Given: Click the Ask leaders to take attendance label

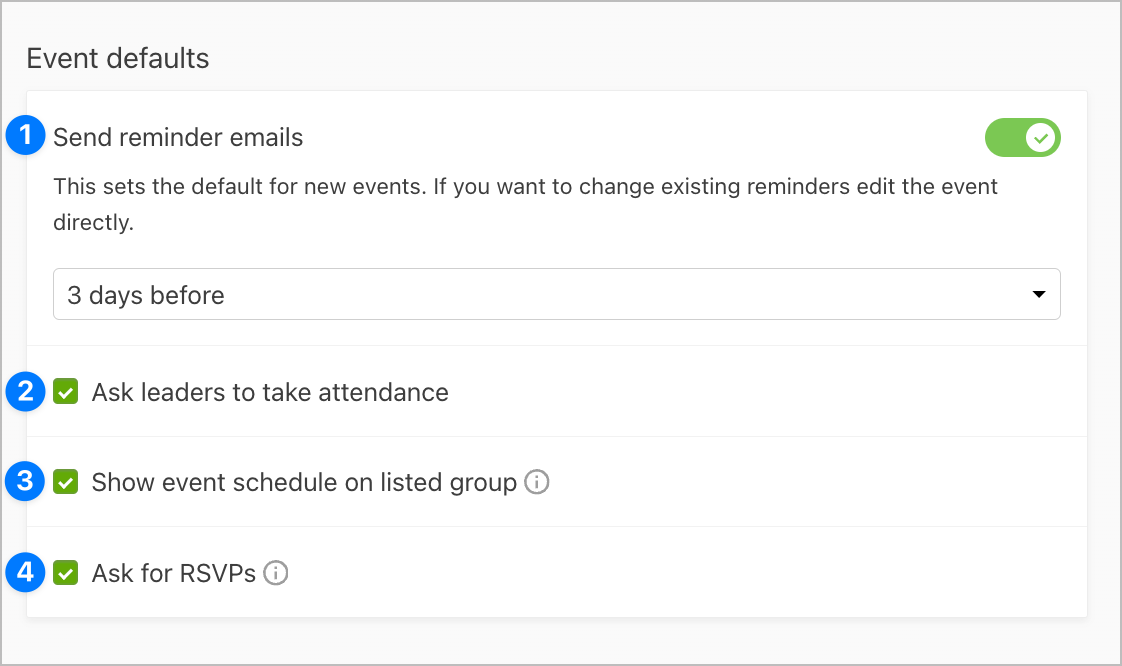Looking at the screenshot, I should (270, 392).
